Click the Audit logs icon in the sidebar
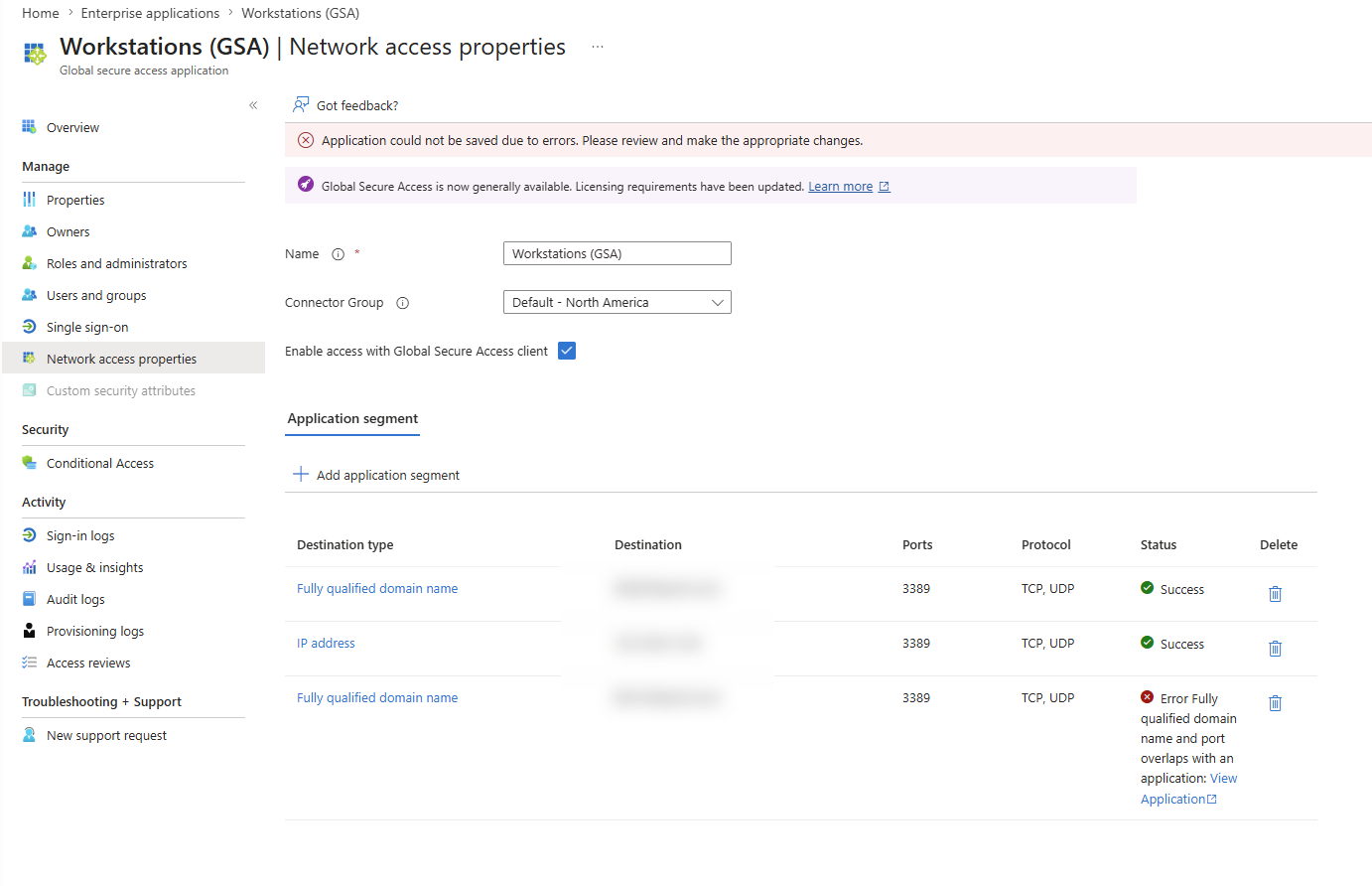The width and height of the screenshot is (1372, 886). 30,599
